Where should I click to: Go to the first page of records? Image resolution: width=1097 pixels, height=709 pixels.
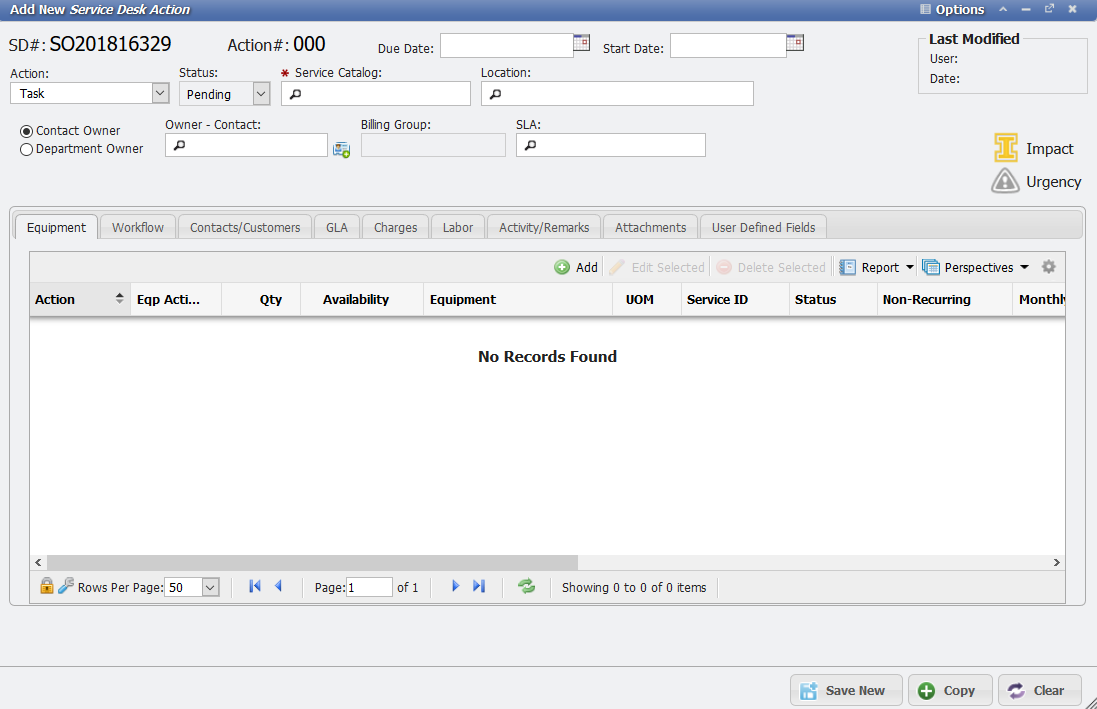(255, 587)
